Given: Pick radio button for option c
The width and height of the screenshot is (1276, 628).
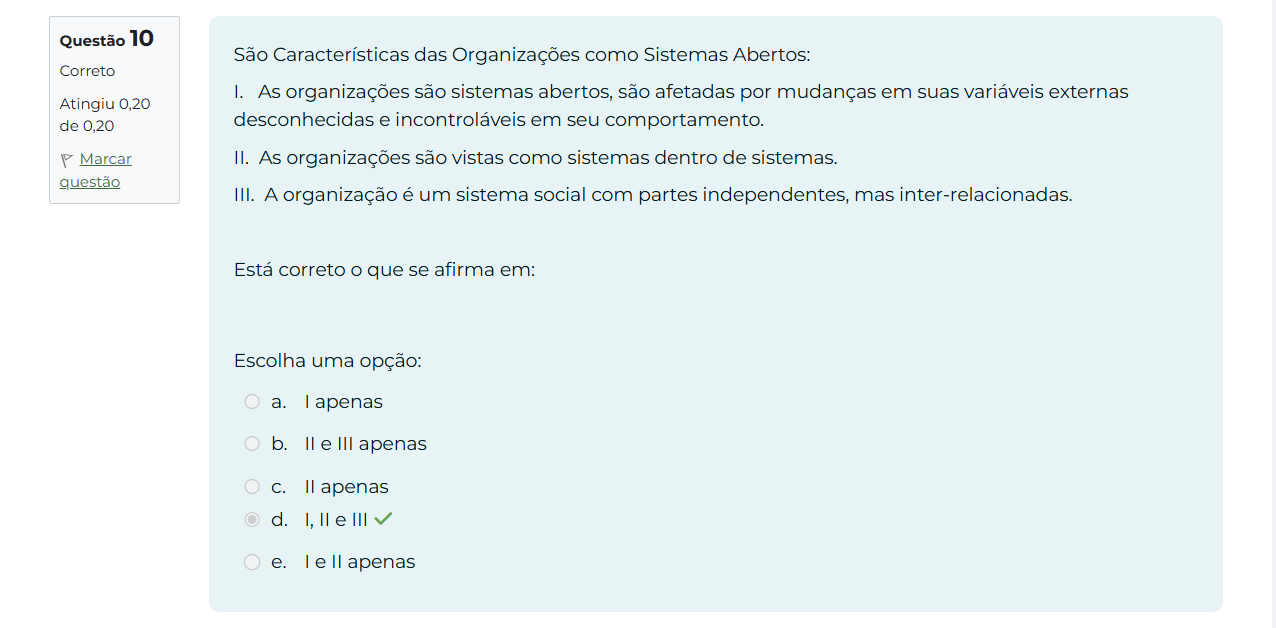Looking at the screenshot, I should (x=252, y=487).
